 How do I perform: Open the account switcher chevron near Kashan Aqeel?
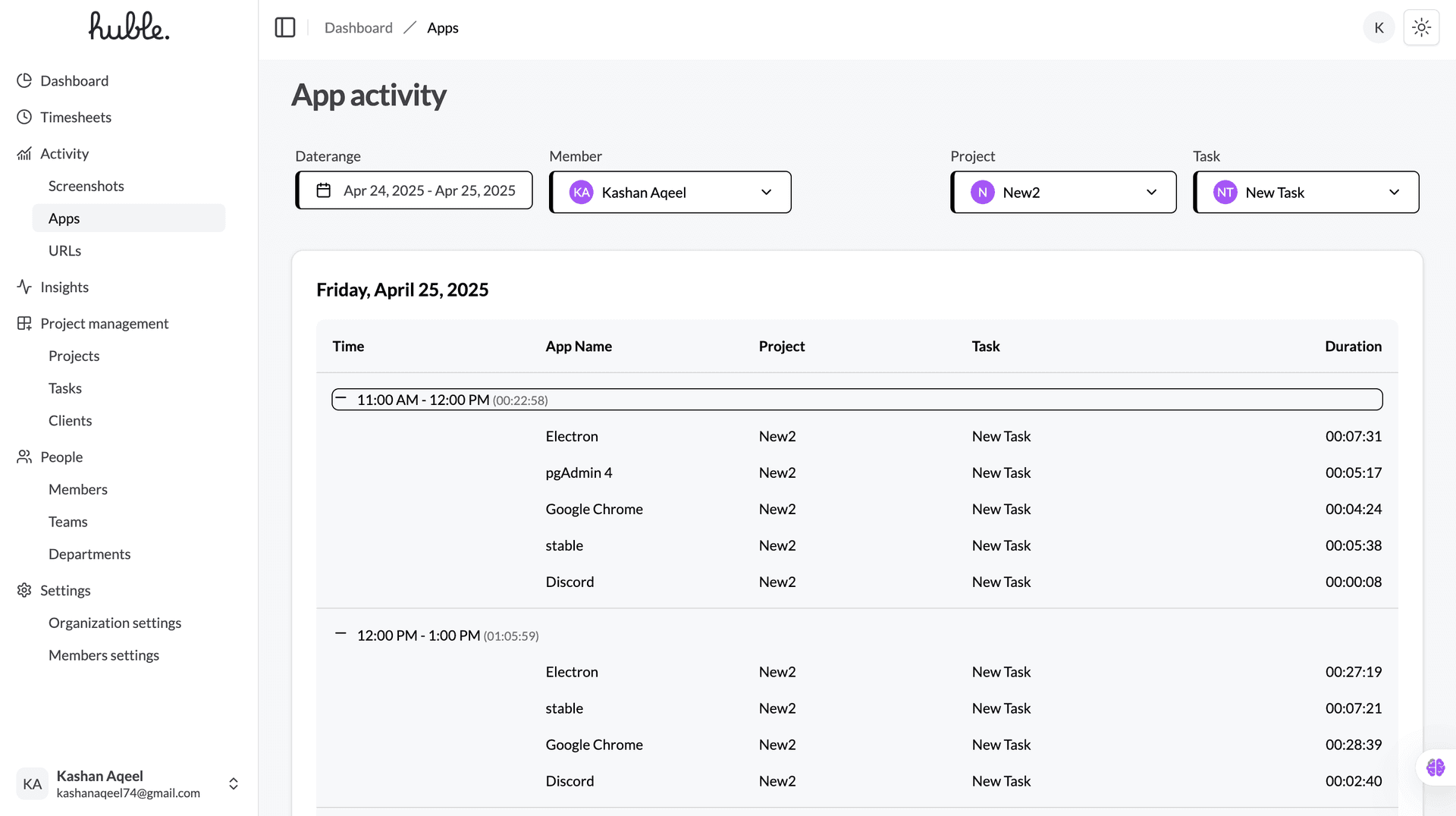pos(233,783)
